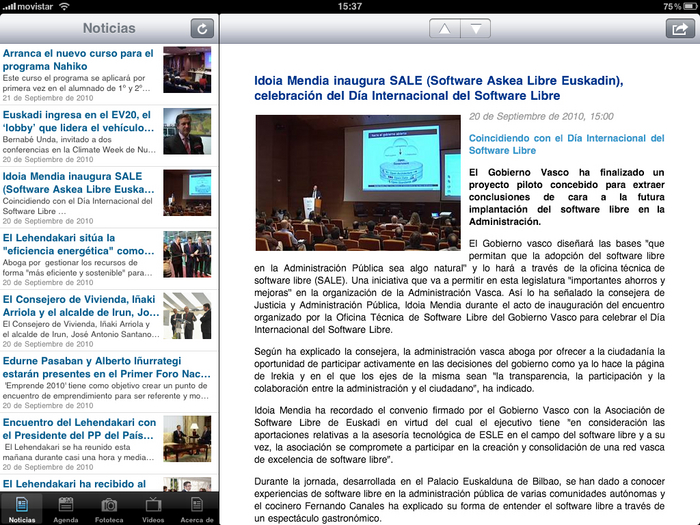Tap the paragraph starting 'Idoia Mendia ha recordado el convenio'
700x525 pixels.
point(459,435)
